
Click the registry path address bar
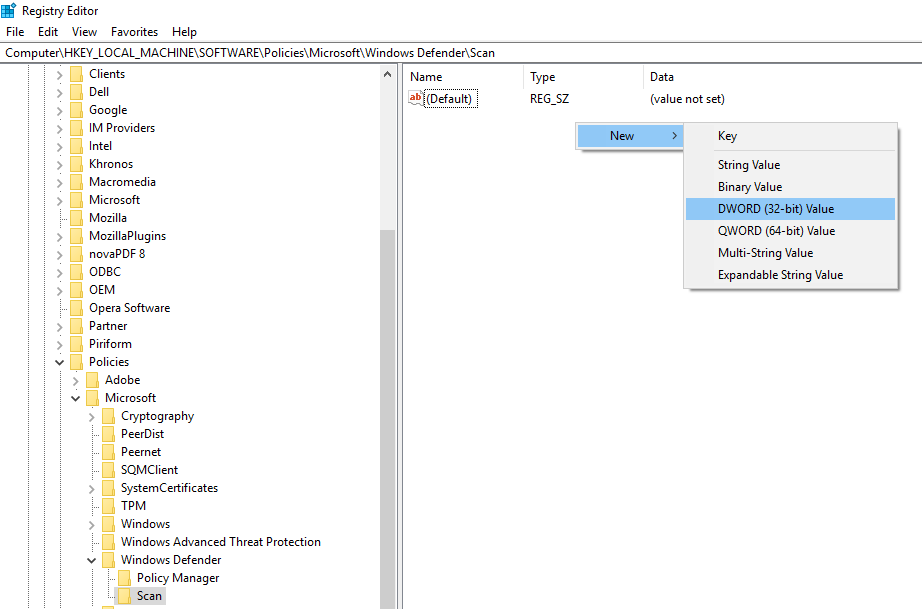(300, 51)
